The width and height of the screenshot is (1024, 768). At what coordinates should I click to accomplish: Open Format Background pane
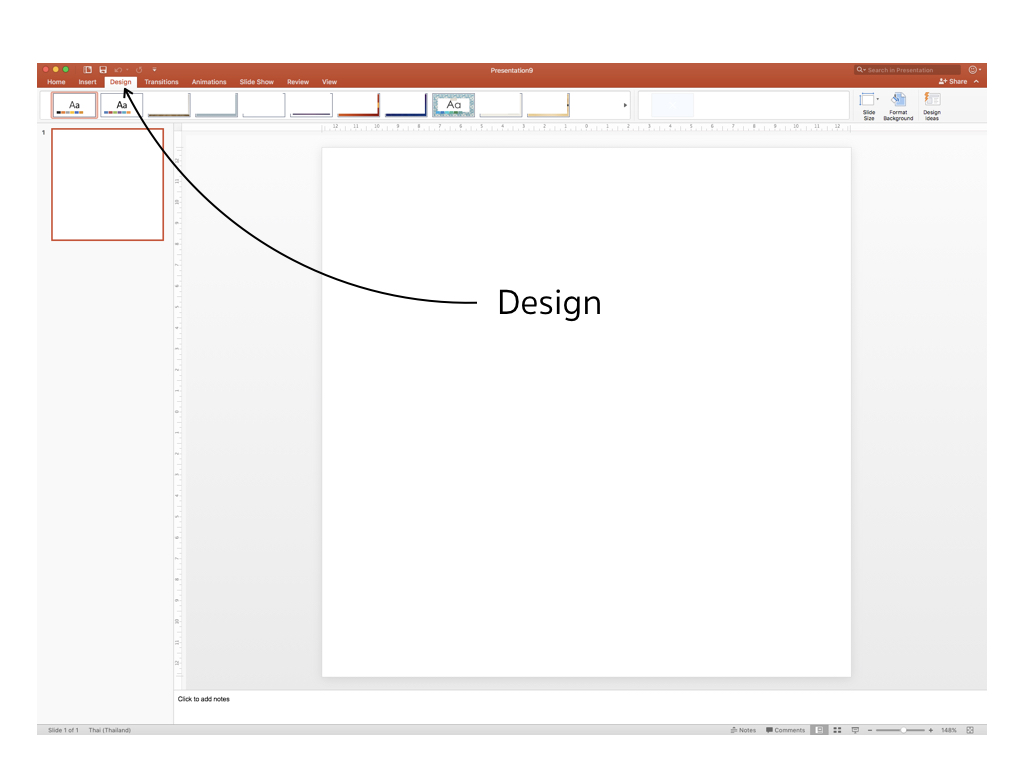tap(898, 106)
